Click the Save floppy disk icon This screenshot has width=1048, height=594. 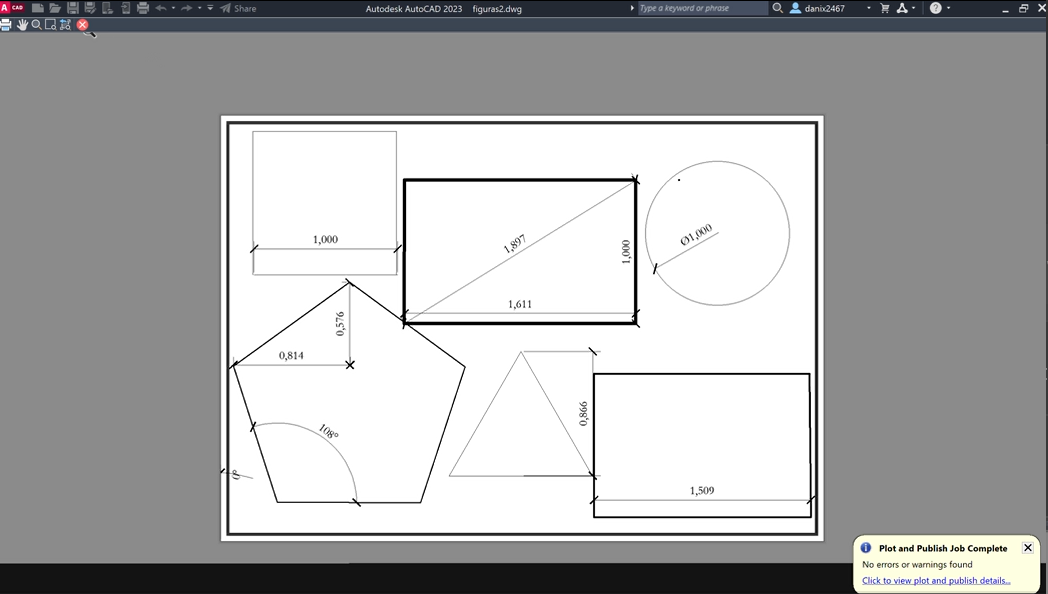tap(73, 8)
